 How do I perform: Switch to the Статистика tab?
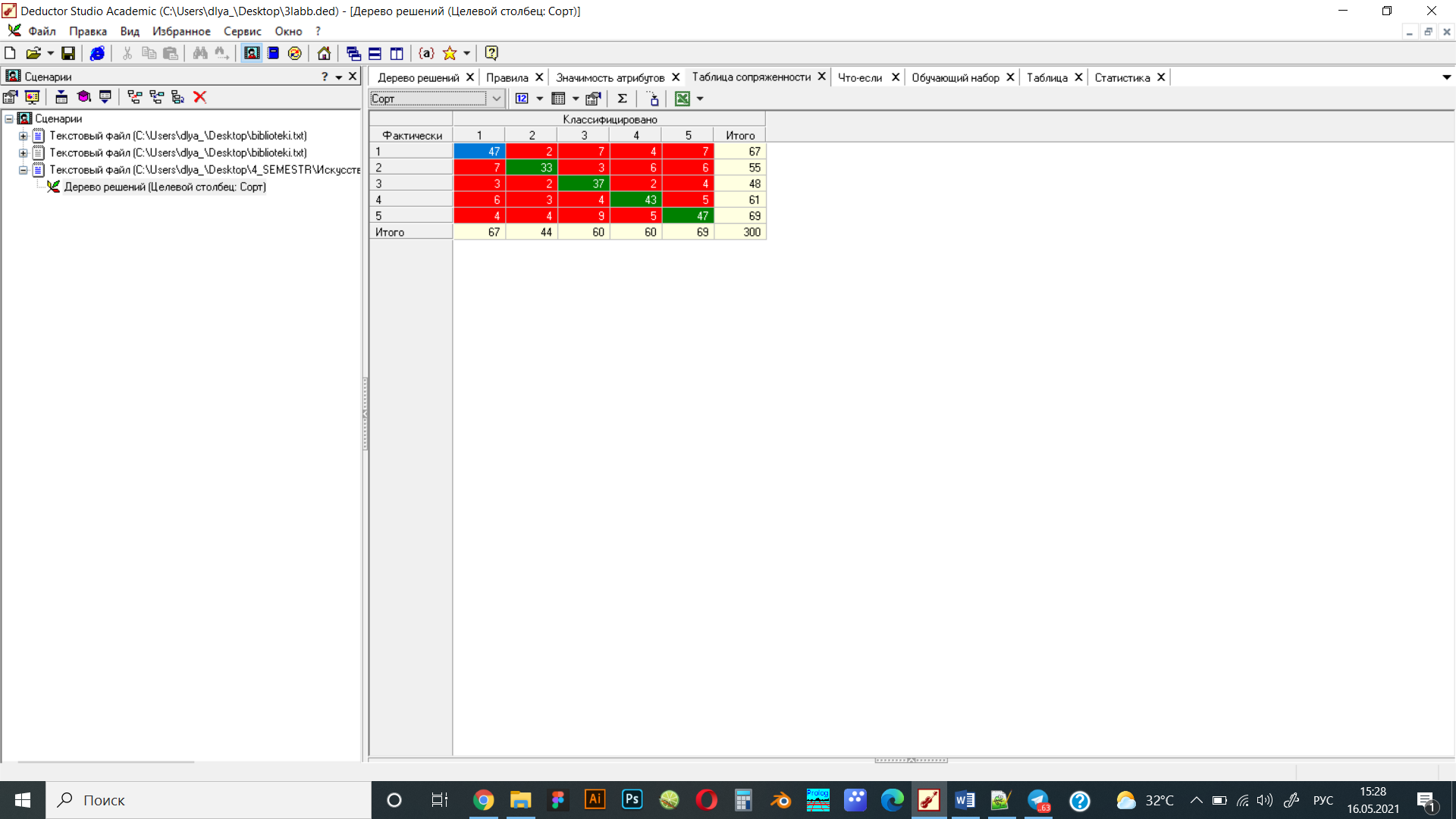click(1122, 77)
